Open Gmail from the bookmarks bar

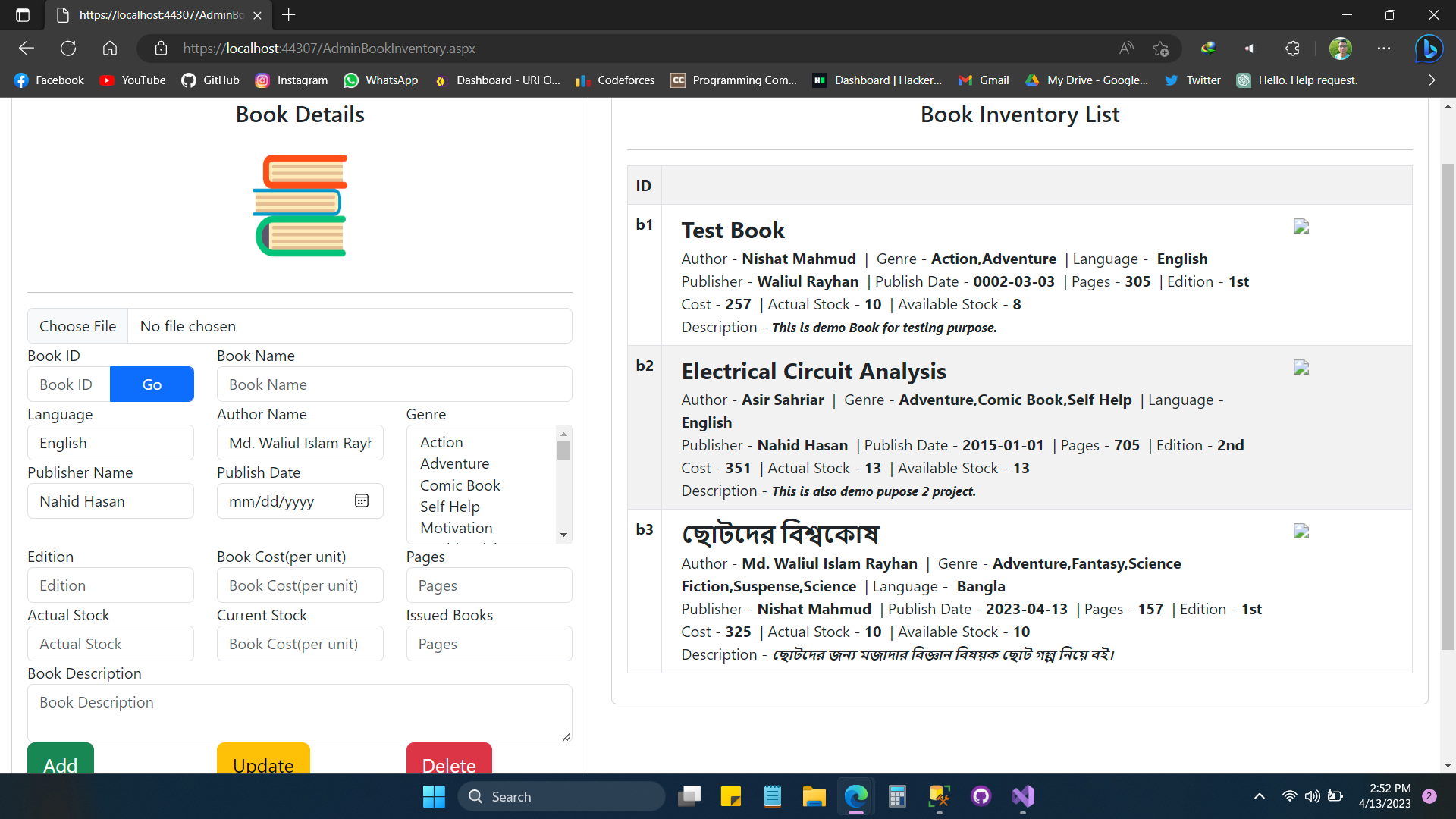click(983, 80)
